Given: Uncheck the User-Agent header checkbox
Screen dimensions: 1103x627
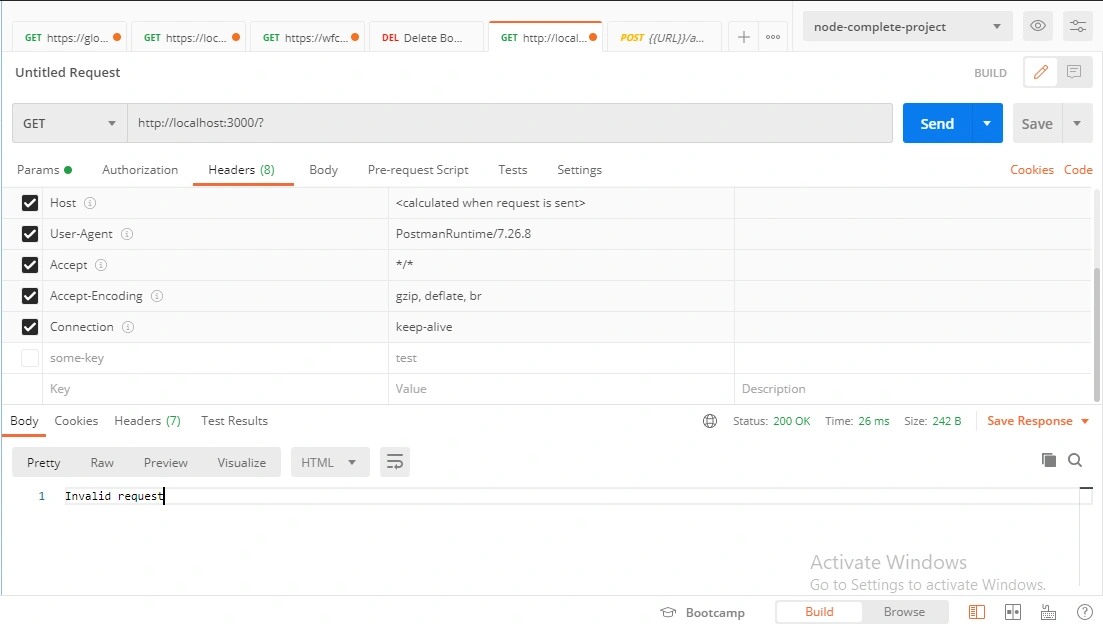Looking at the screenshot, I should pos(30,234).
